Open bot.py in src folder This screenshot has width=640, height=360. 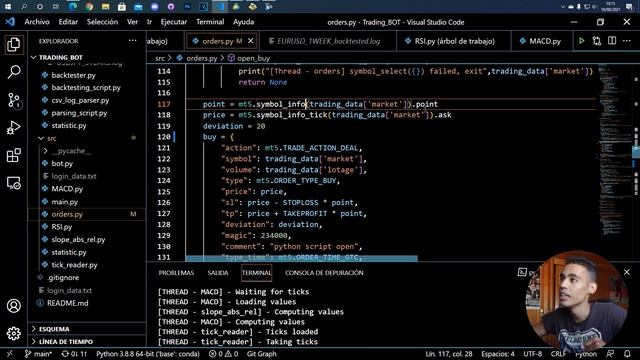tap(62, 164)
